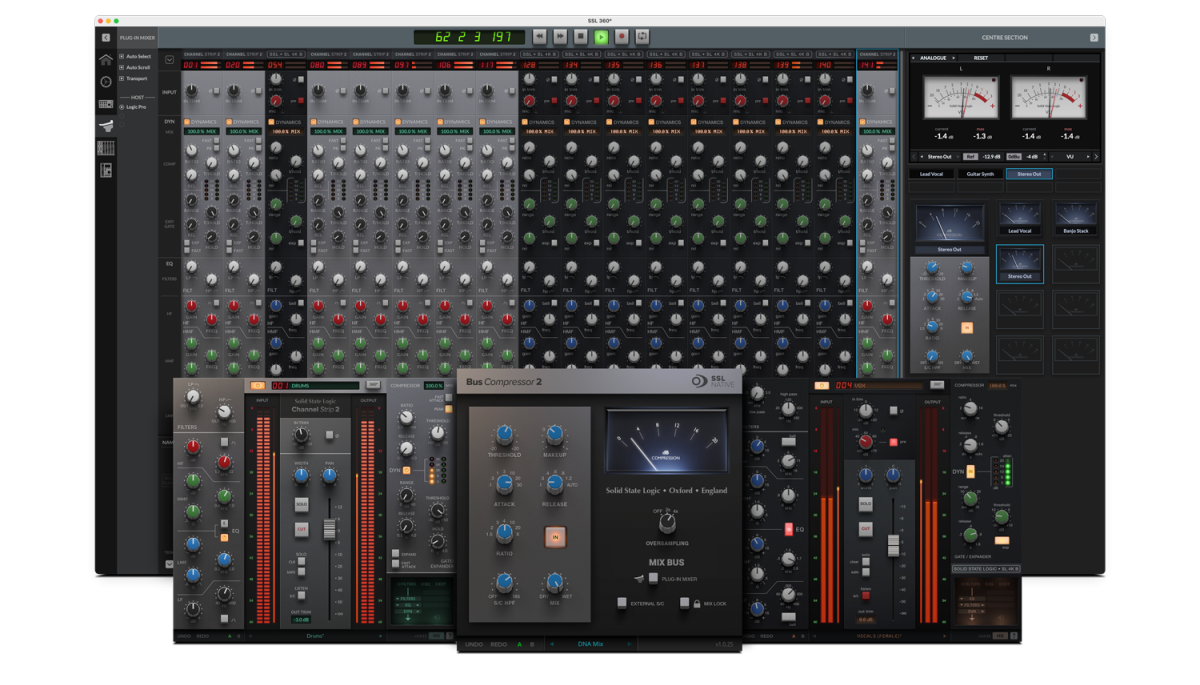This screenshot has width=1200, height=685.
Task: Click the output fader on the 004 VOX strip
Action: pyautogui.click(x=892, y=545)
